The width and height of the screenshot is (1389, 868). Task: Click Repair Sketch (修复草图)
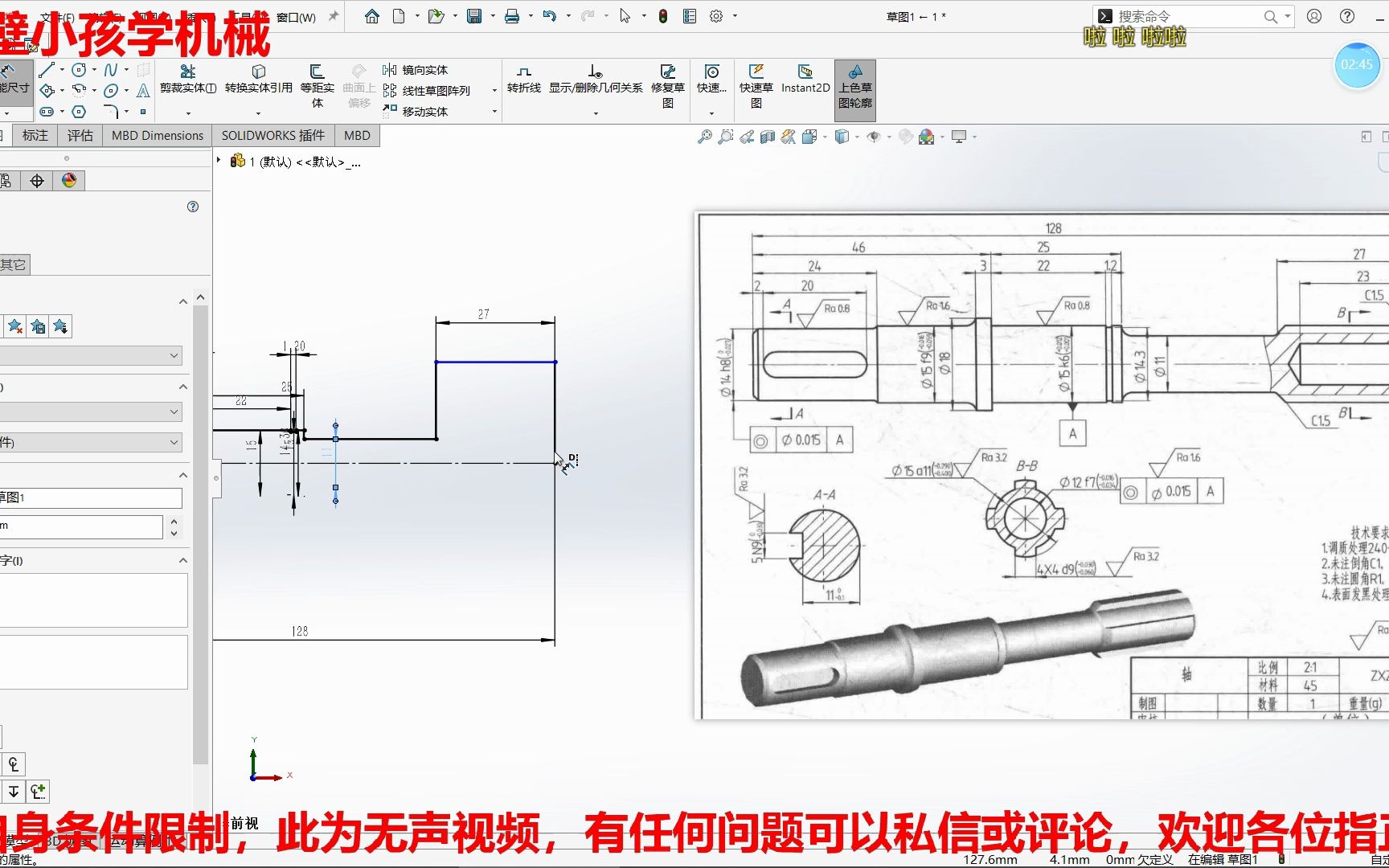click(668, 87)
